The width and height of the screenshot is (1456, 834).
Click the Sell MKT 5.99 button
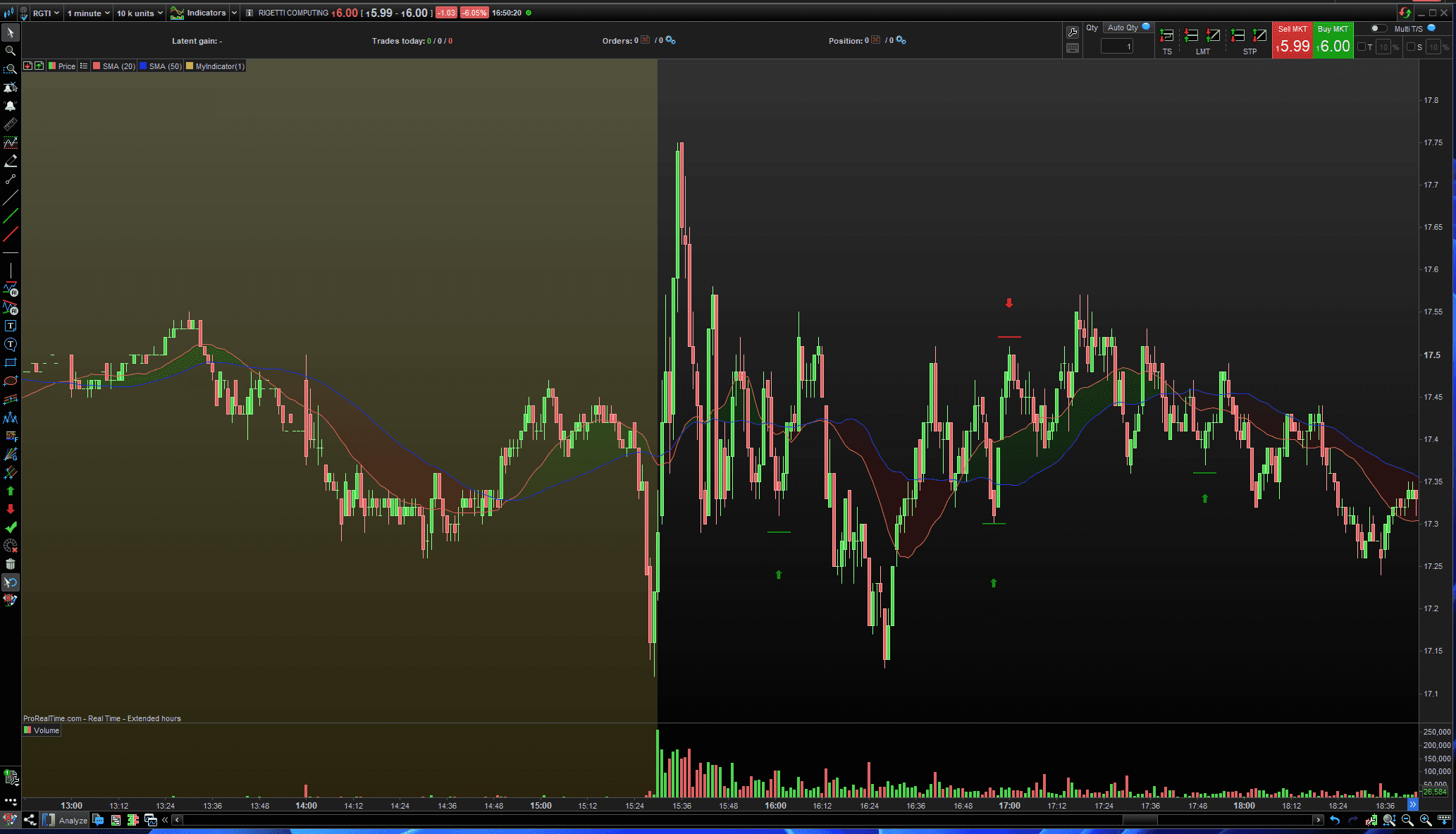pyautogui.click(x=1292, y=41)
